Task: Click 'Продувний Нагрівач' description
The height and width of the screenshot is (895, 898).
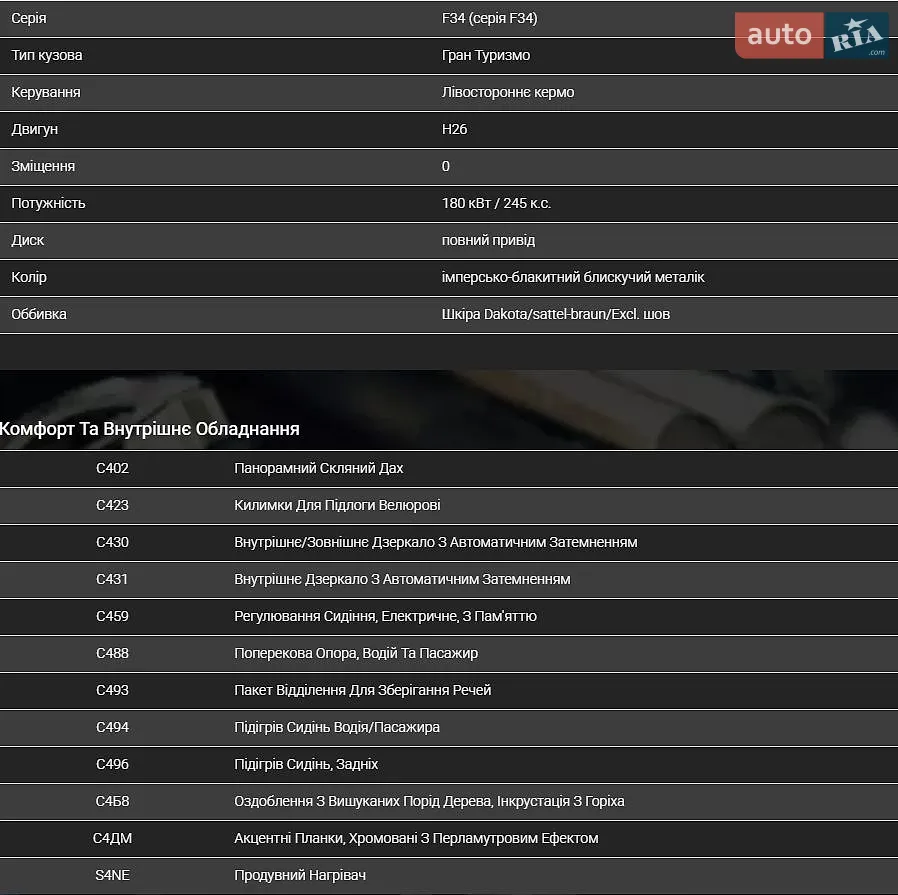Action: pos(300,875)
